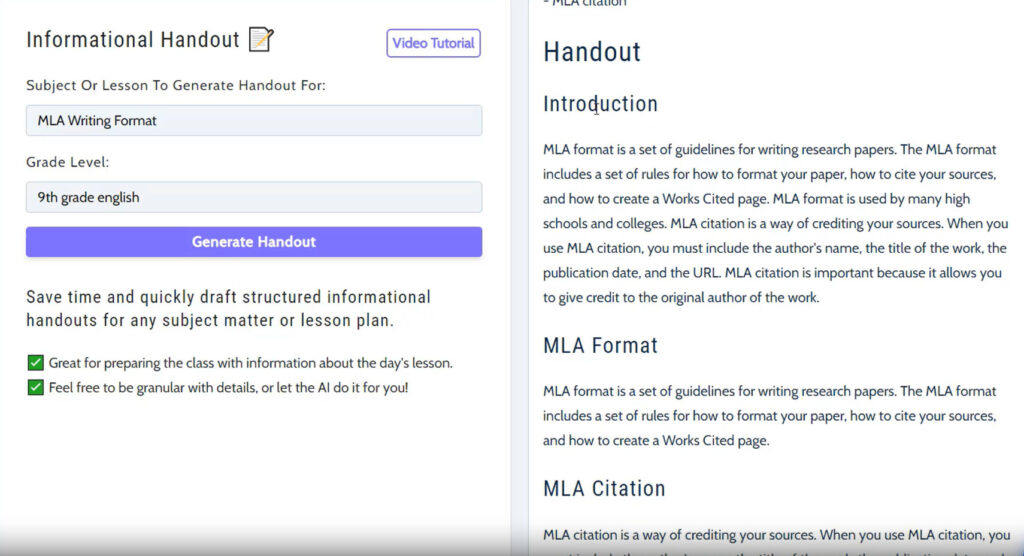Screen dimensions: 1024x556
Task: Click the Video Tutorial button
Action: point(433,43)
